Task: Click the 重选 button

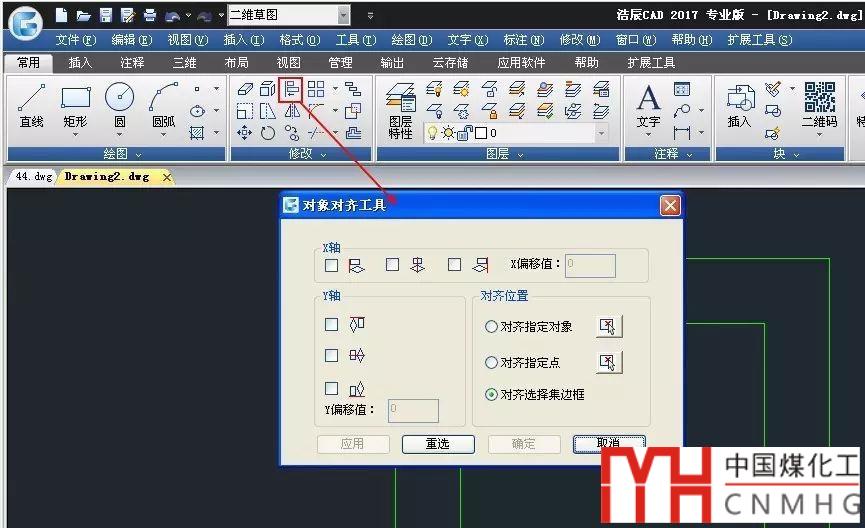Action: 438,443
